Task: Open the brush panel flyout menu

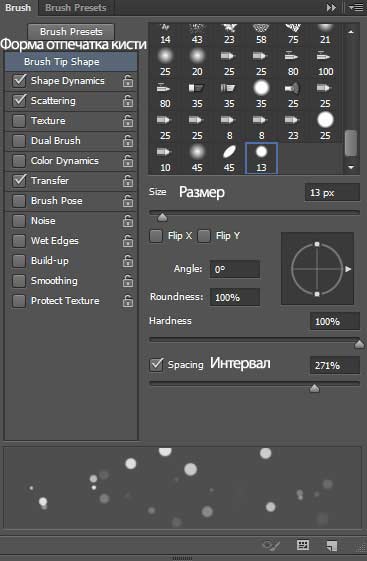Action: (x=356, y=8)
